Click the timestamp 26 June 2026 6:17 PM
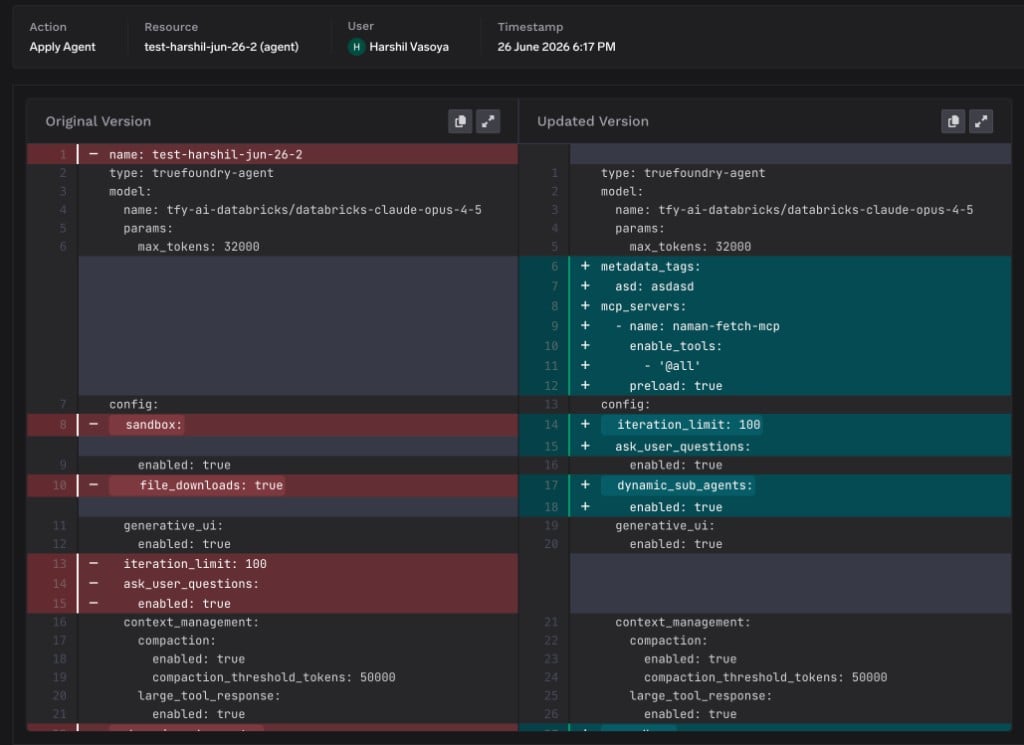1024x745 pixels. [x=556, y=47]
